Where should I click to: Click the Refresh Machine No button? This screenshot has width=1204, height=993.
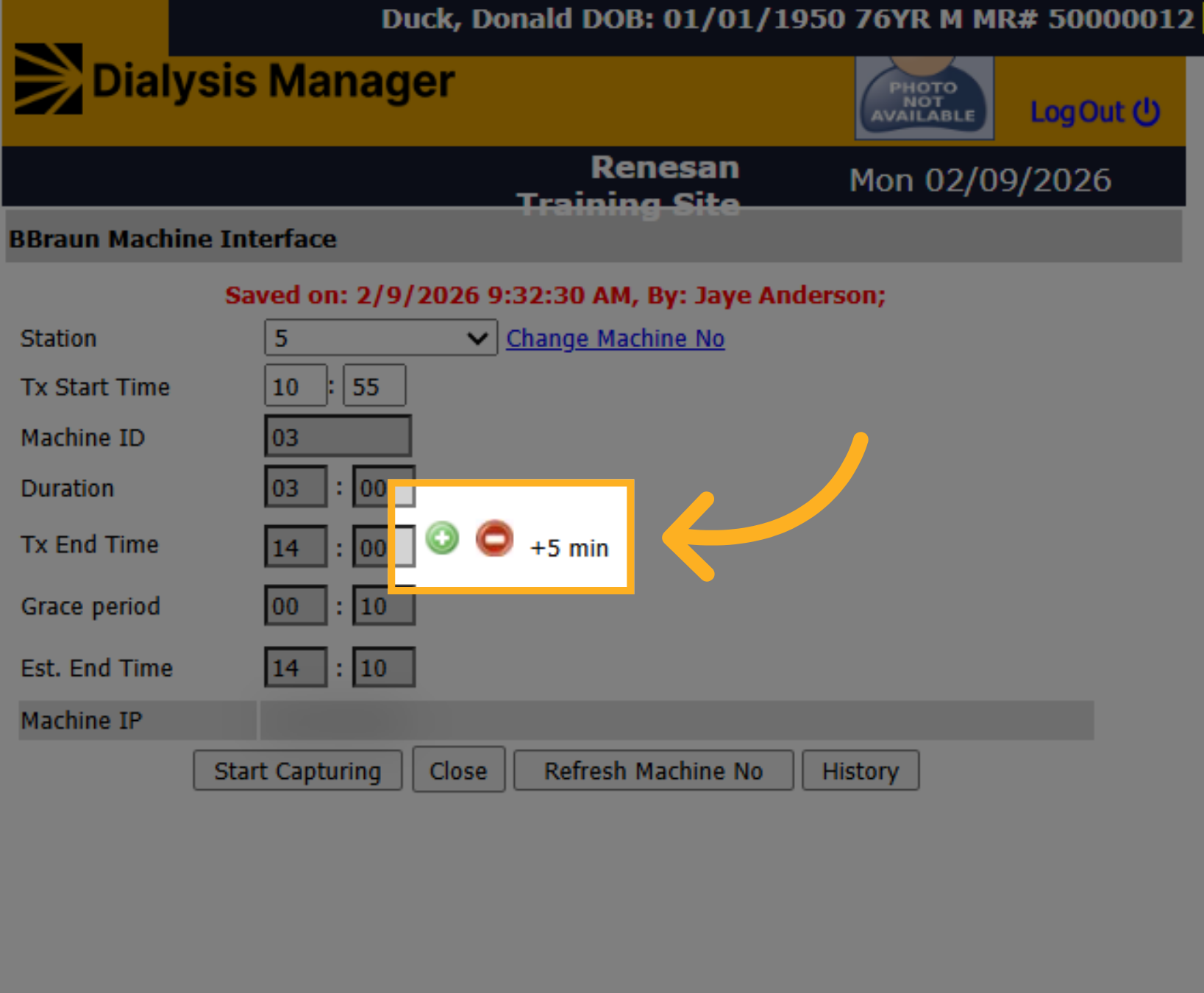pos(653,771)
